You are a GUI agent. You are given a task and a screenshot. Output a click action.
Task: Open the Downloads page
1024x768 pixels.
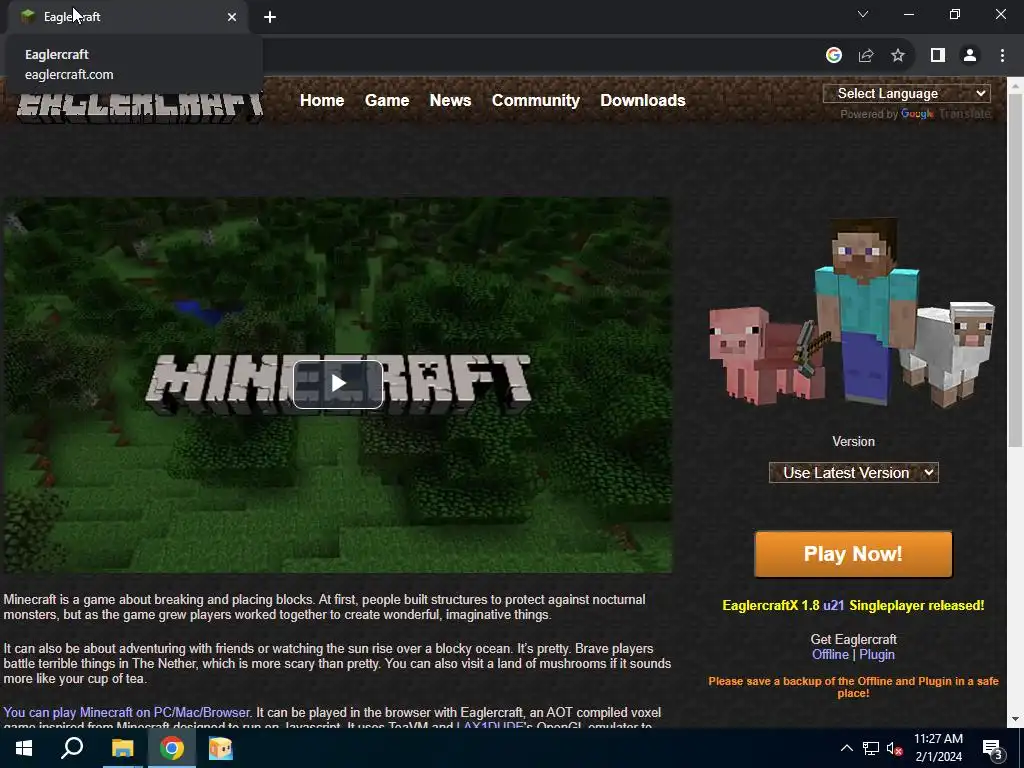[643, 100]
